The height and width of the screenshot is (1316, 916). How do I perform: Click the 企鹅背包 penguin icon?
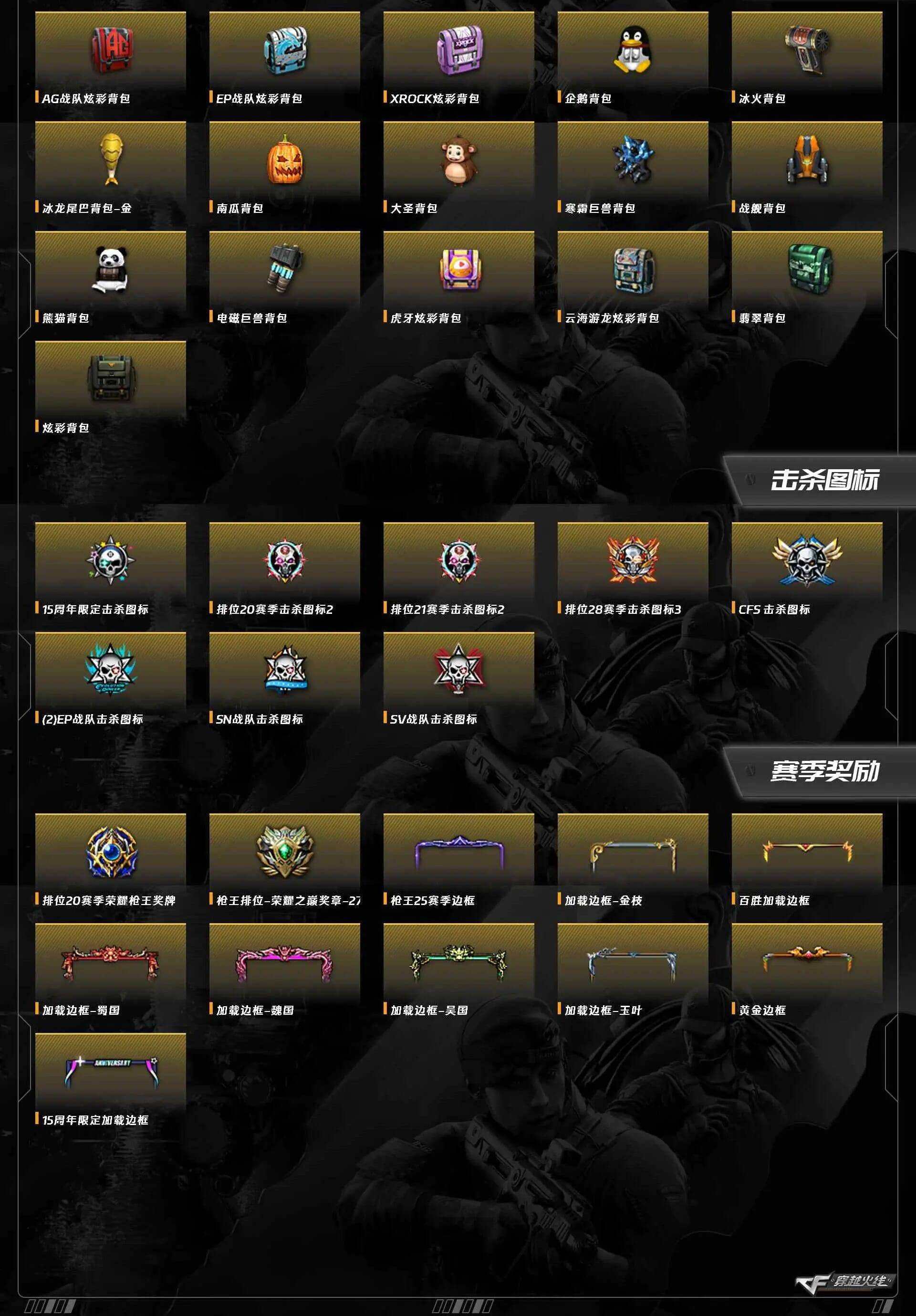[x=632, y=50]
